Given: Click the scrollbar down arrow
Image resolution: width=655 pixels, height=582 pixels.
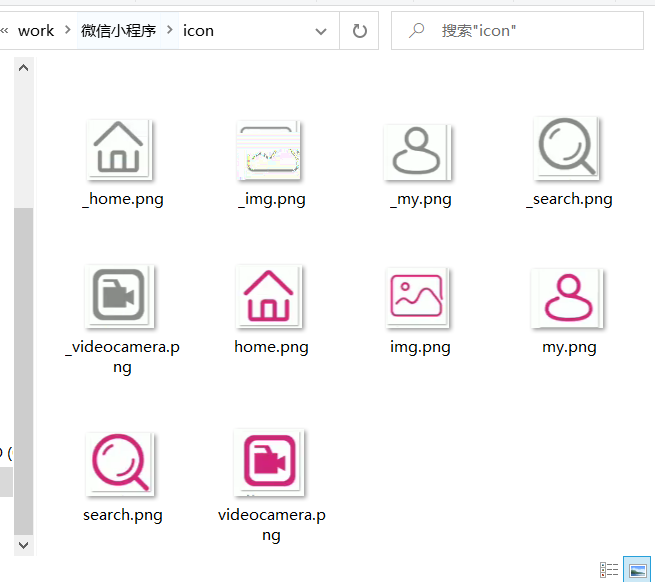Looking at the screenshot, I should pos(23,545).
